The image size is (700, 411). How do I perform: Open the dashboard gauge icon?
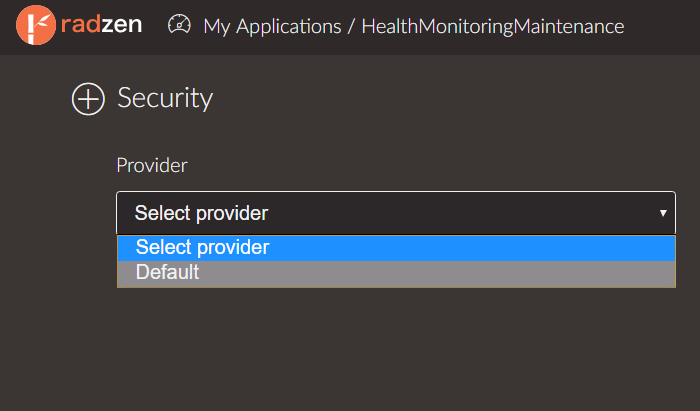point(179,25)
